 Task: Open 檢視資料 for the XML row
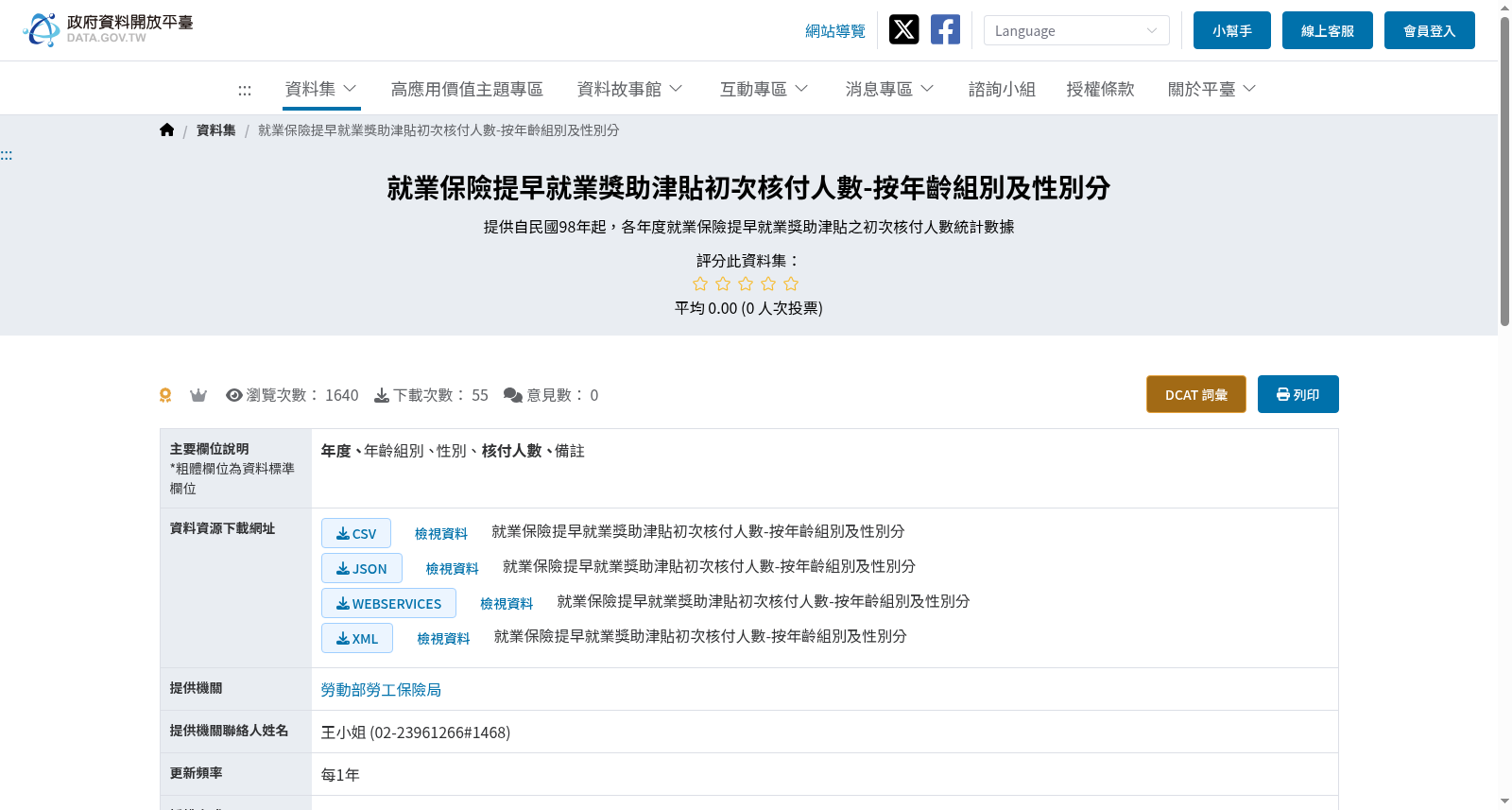point(444,639)
